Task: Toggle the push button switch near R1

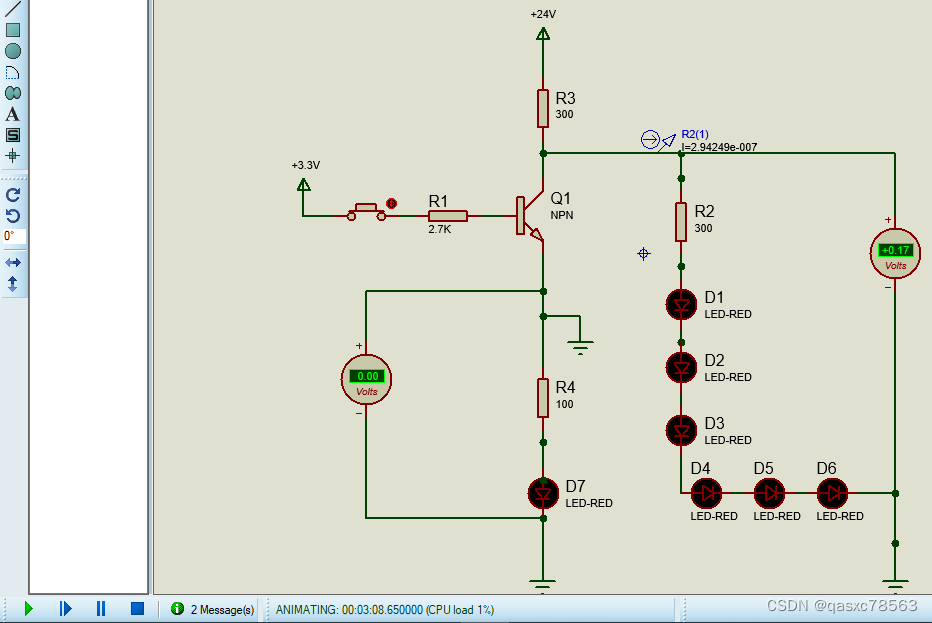Action: coord(366,212)
